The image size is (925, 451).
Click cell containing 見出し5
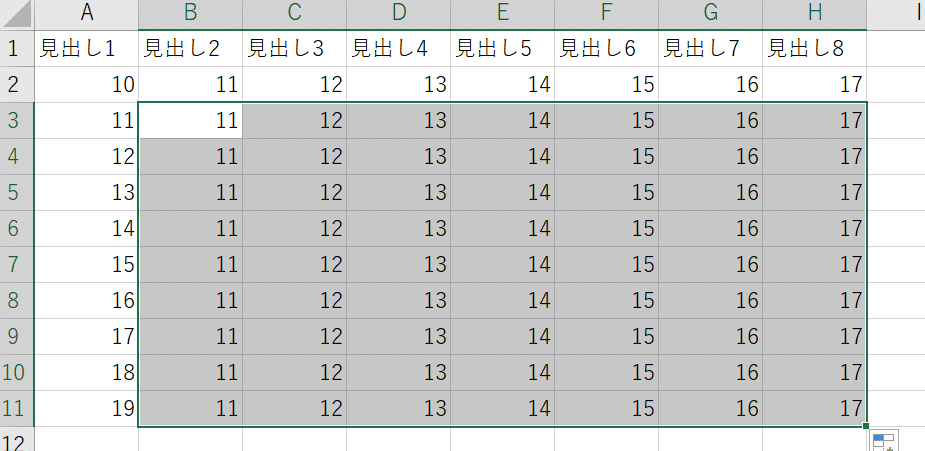pyautogui.click(x=503, y=49)
